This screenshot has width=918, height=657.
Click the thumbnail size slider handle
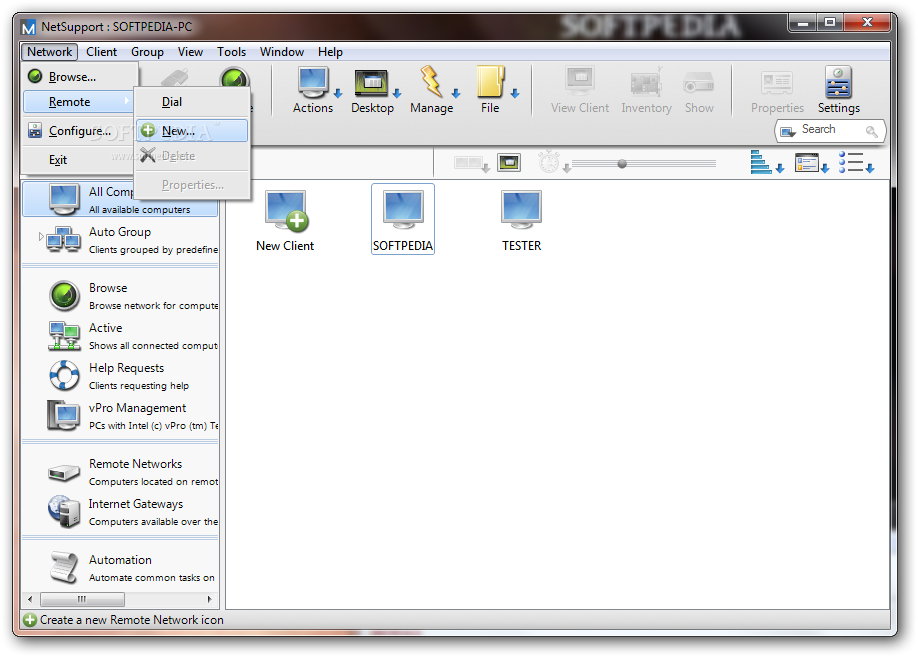coord(622,164)
